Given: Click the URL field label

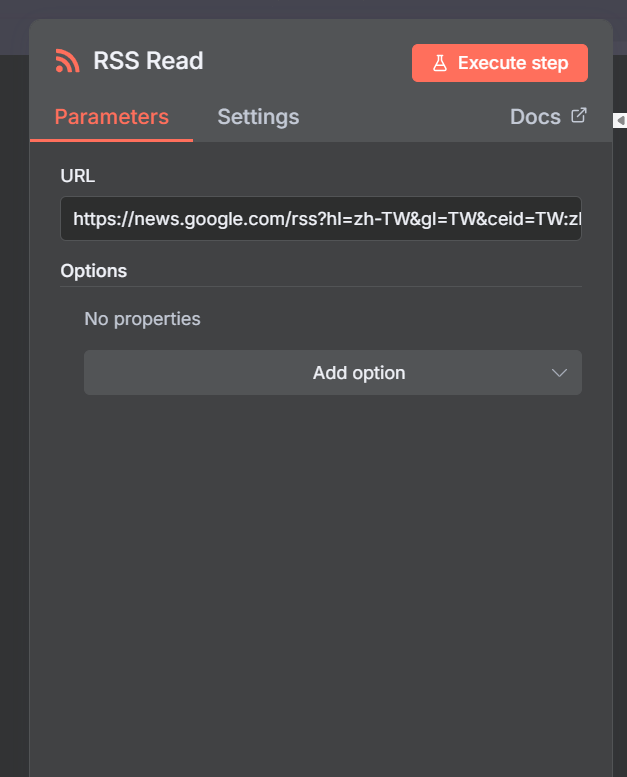Looking at the screenshot, I should tap(78, 176).
